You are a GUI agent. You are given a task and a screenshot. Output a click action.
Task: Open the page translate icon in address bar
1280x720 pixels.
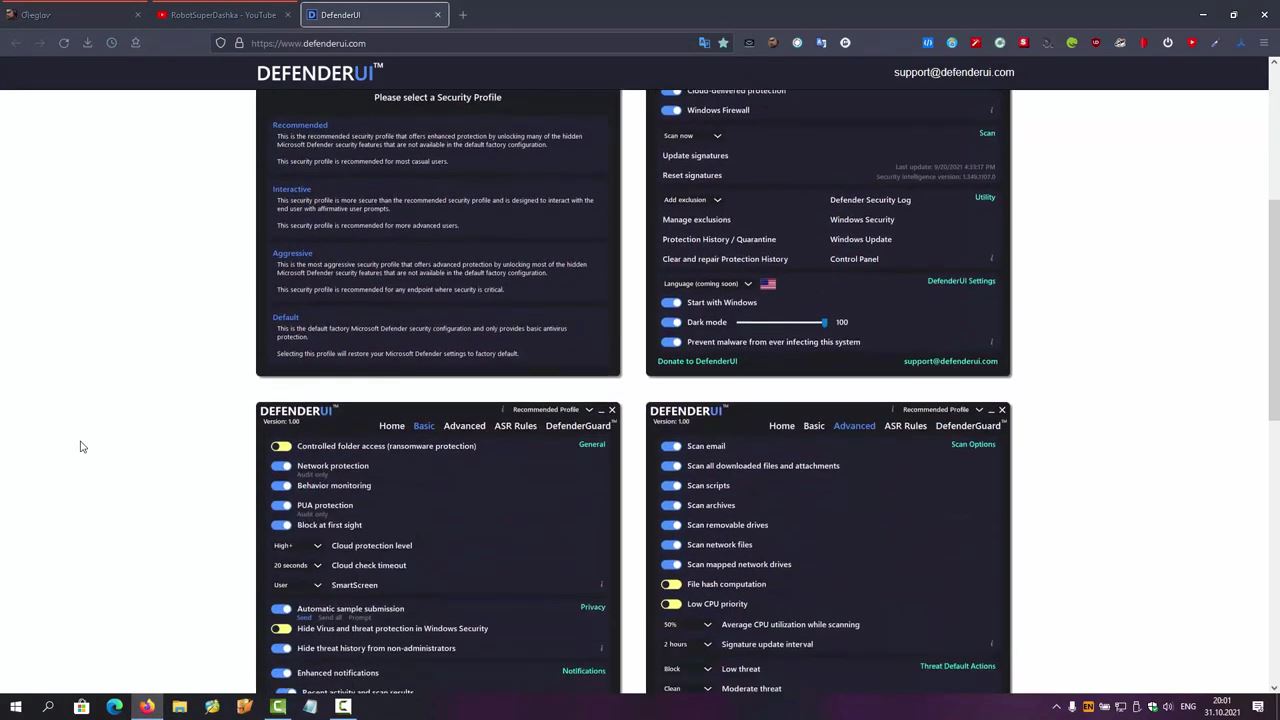704,43
